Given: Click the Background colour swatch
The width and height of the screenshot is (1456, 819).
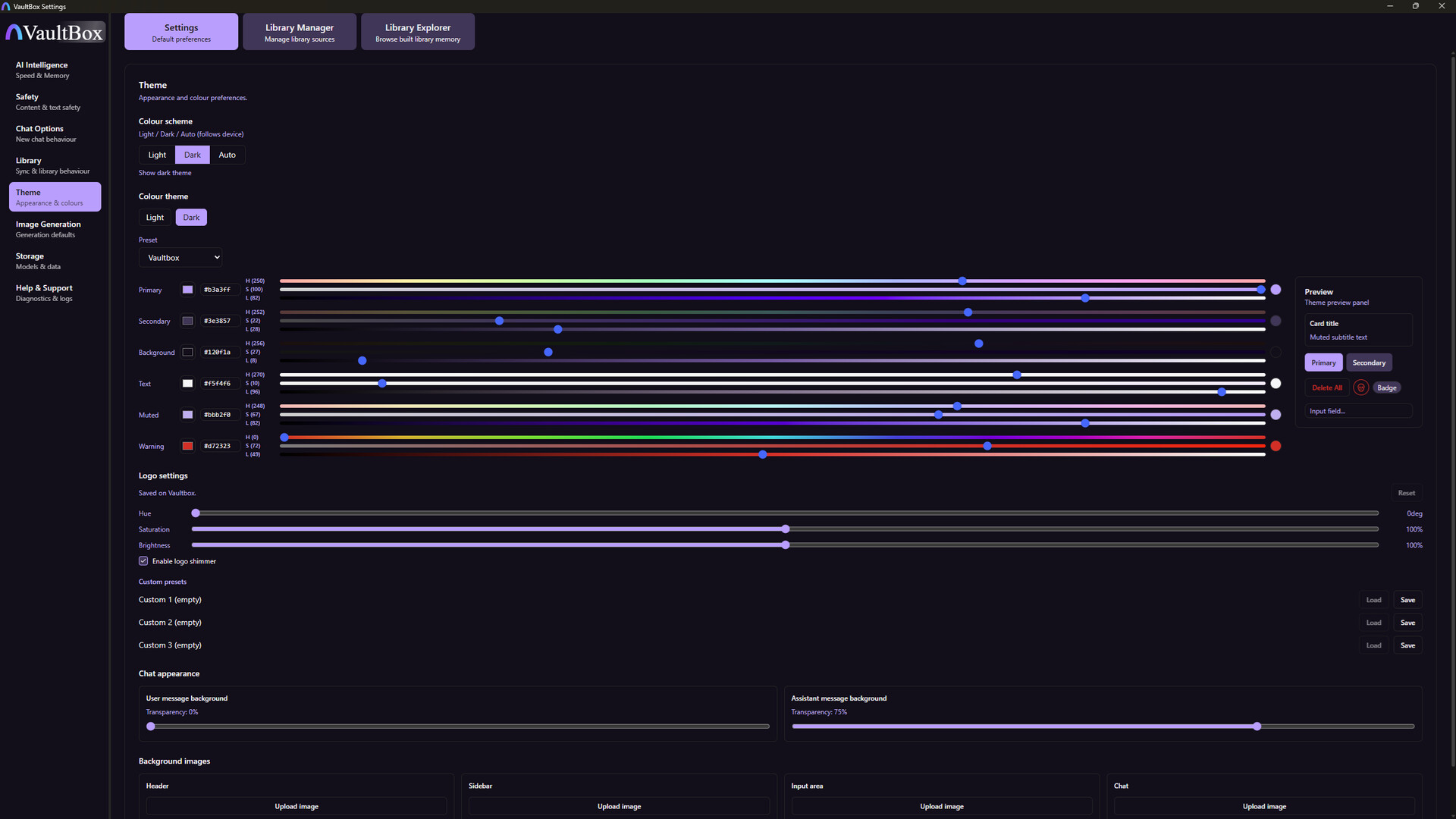Looking at the screenshot, I should point(187,352).
